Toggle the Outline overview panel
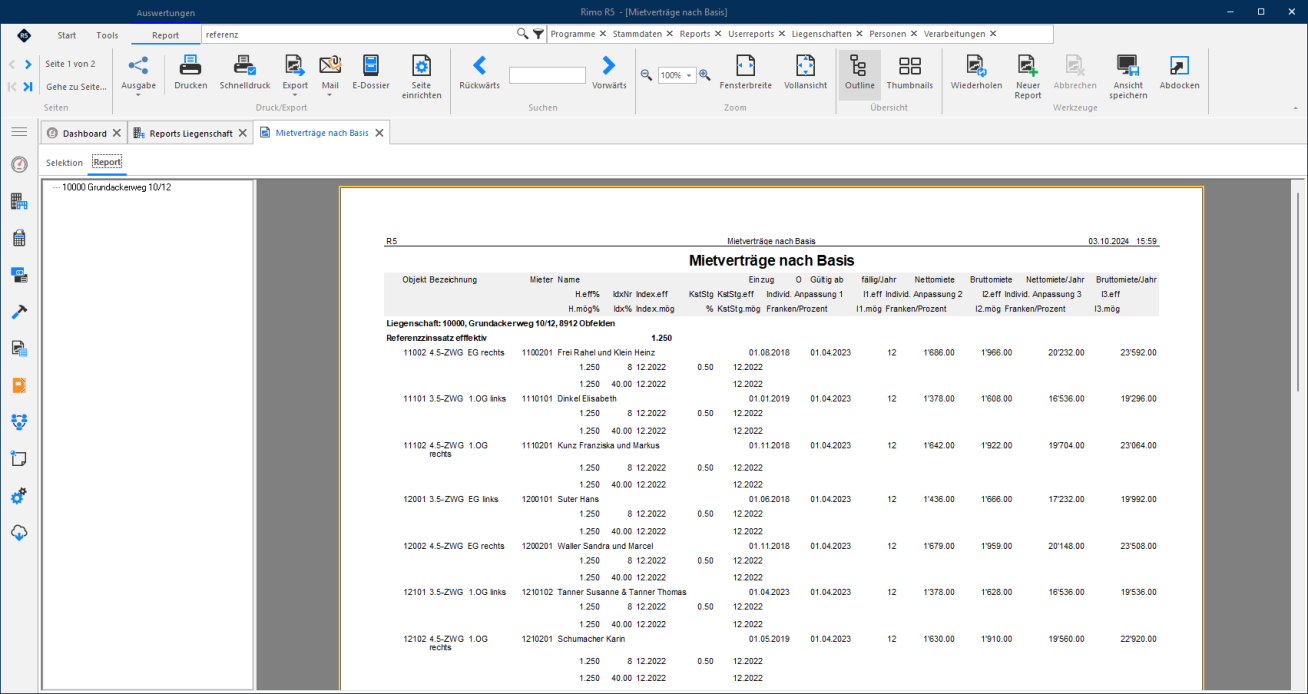 point(859,73)
